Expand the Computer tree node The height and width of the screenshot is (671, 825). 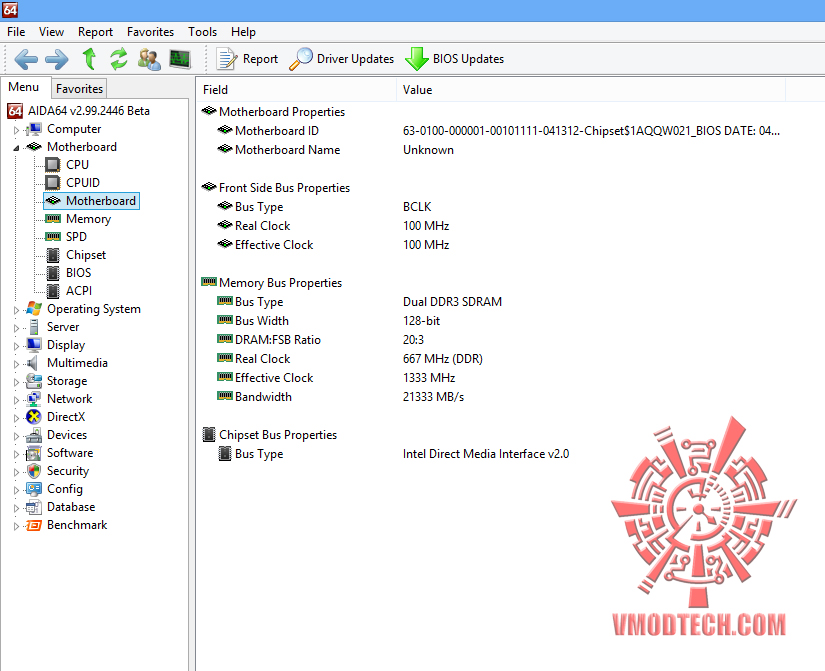click(x=16, y=129)
